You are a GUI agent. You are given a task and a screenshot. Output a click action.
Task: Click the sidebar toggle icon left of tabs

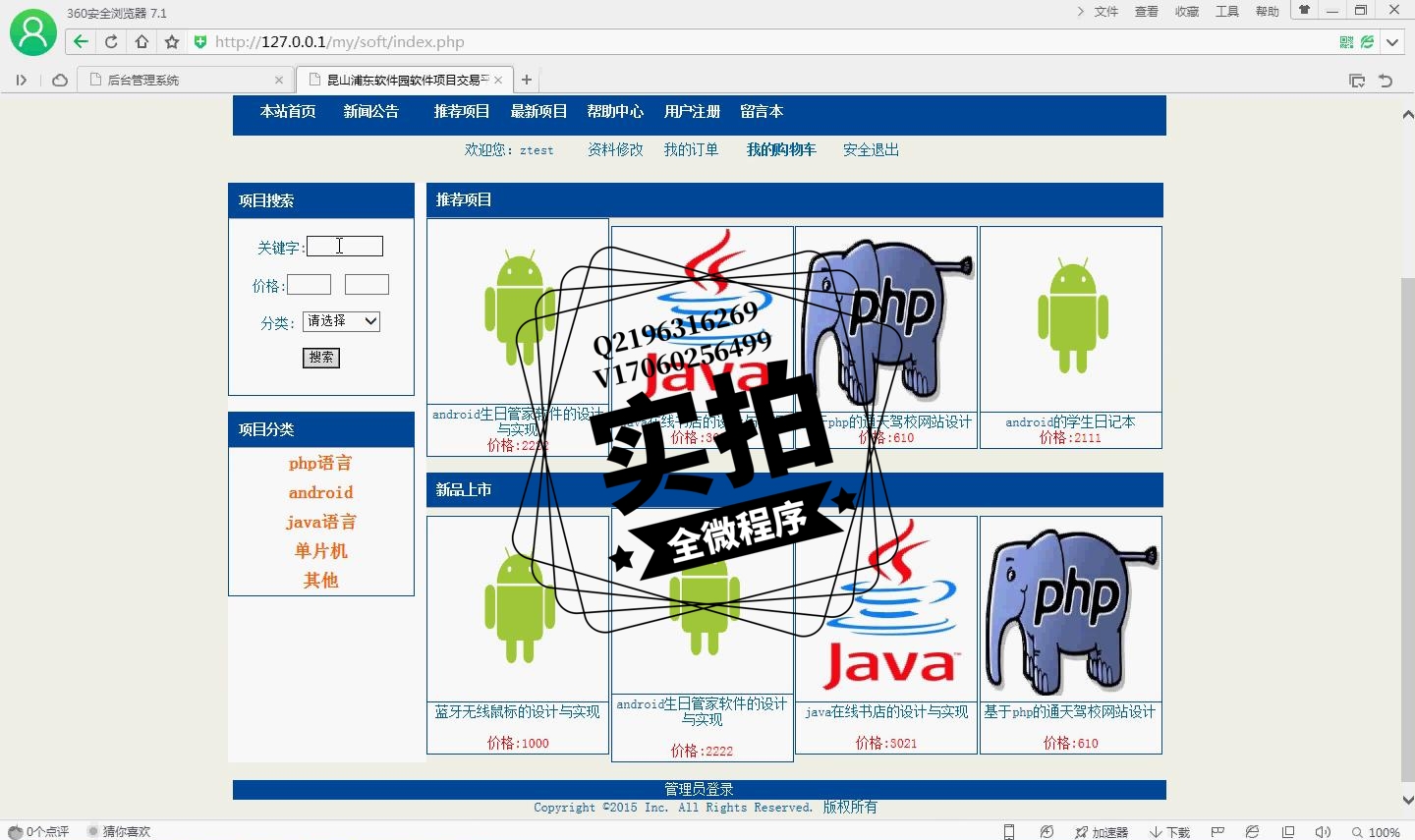(21, 80)
